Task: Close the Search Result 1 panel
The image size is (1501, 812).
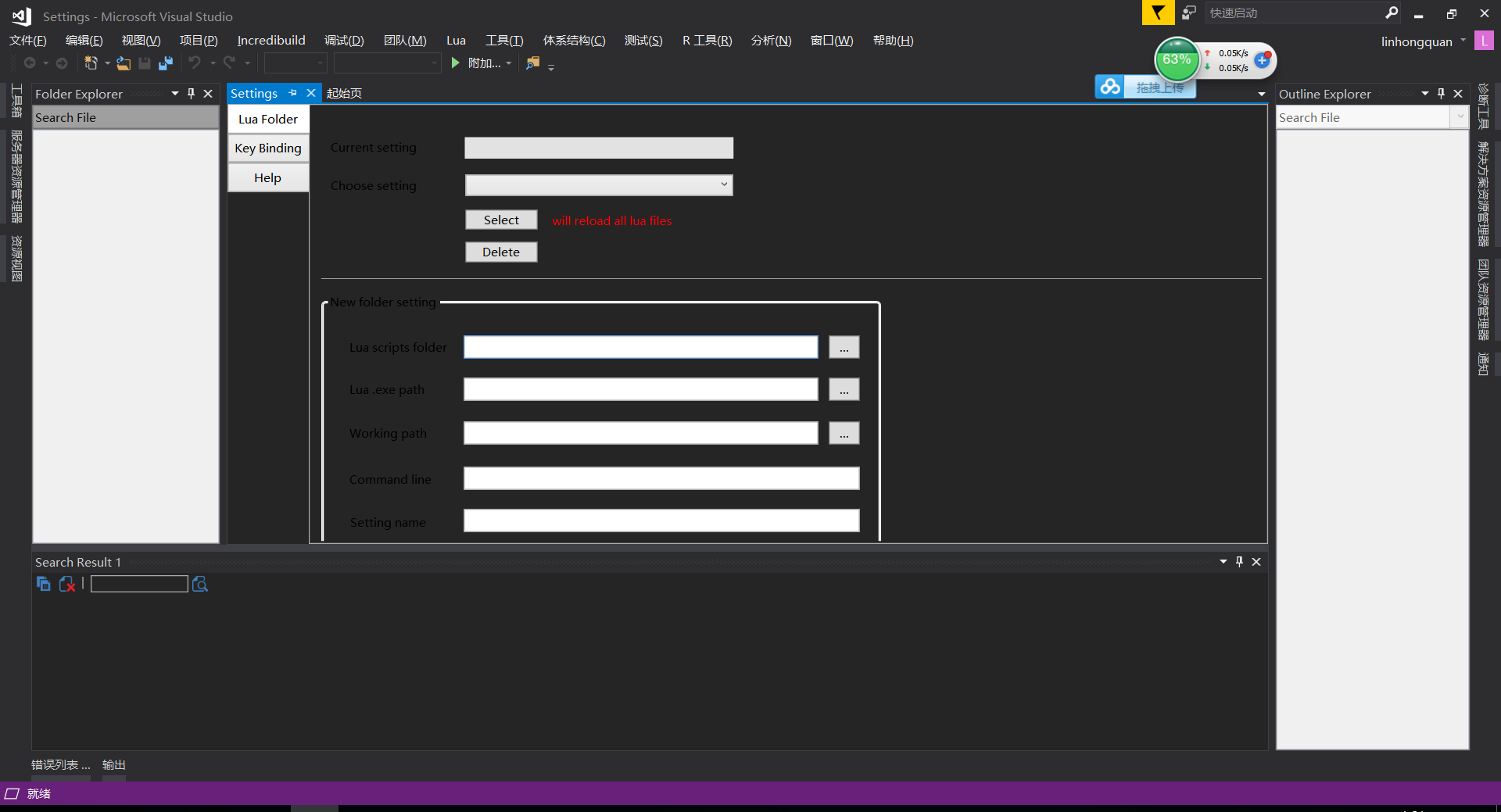Action: (x=1256, y=562)
